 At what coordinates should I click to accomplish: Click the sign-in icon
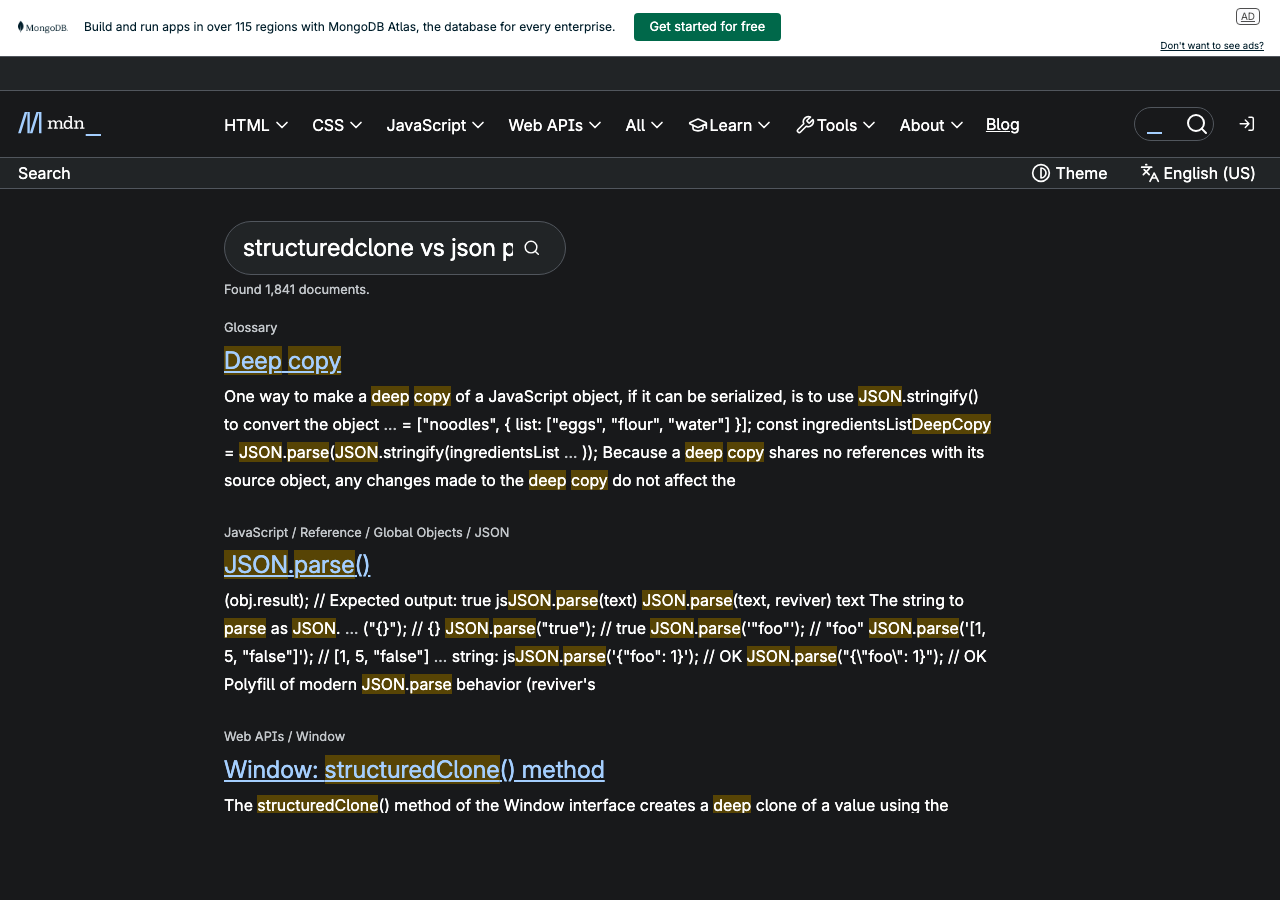coord(1246,123)
